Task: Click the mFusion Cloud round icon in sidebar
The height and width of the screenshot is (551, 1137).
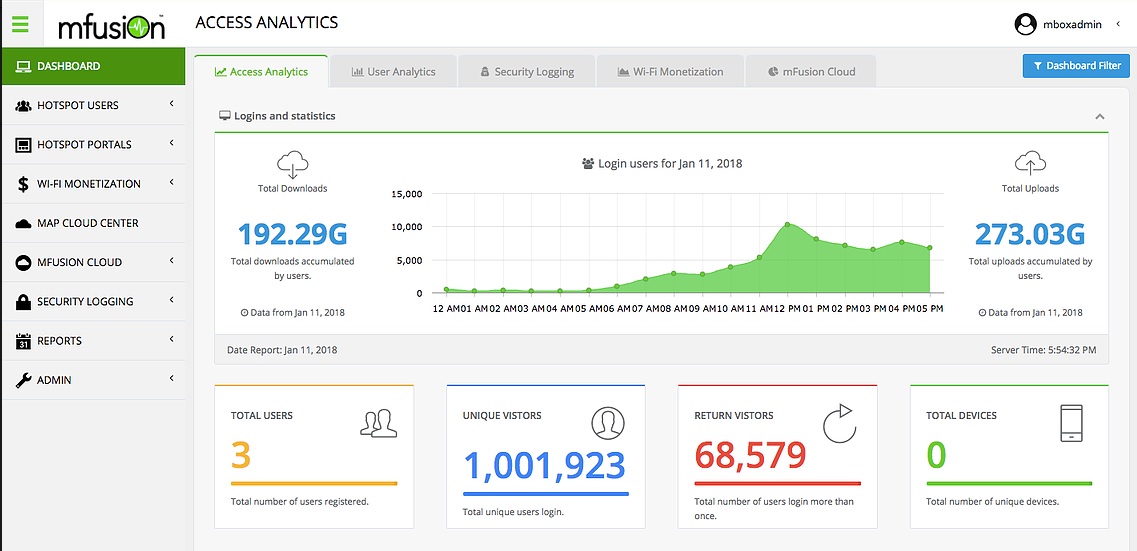Action: pos(23,262)
